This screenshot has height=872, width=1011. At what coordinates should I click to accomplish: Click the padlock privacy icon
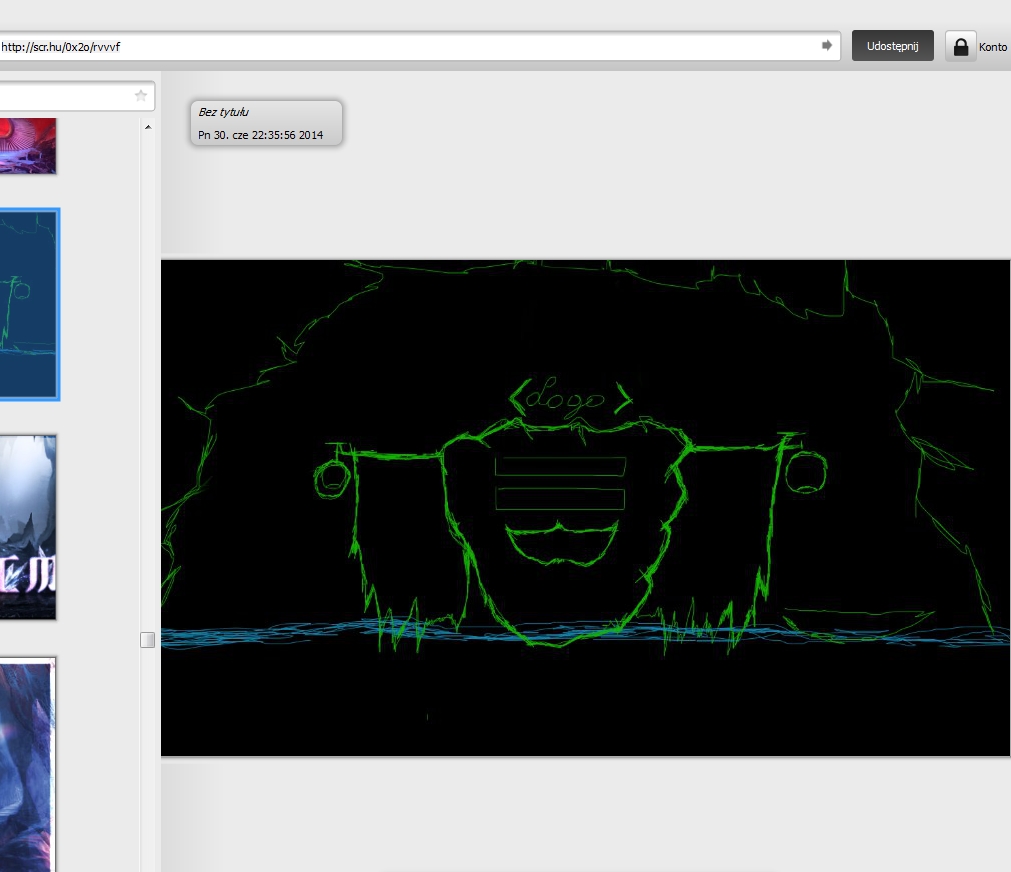coord(961,46)
